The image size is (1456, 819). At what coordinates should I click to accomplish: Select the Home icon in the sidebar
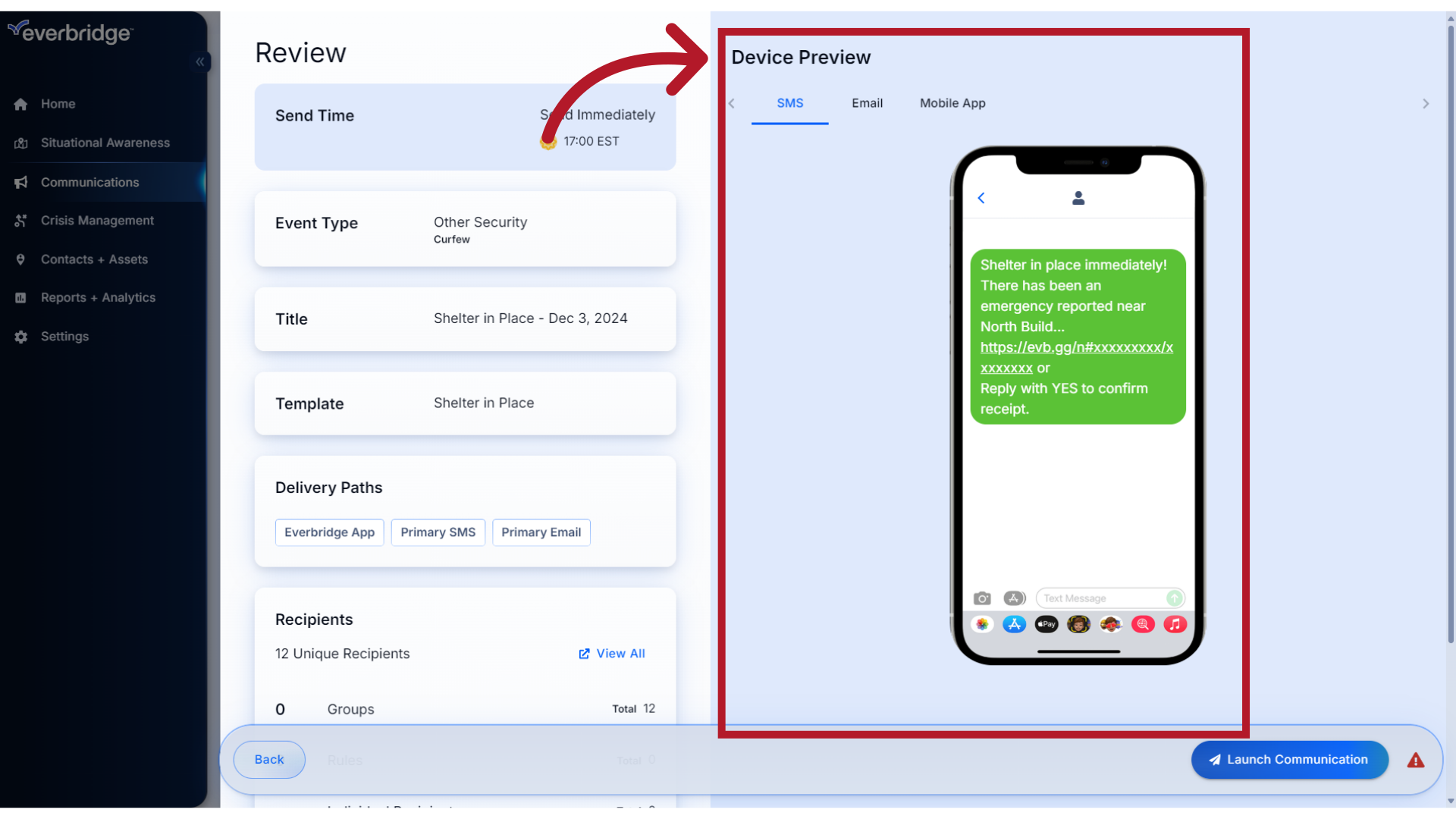coord(20,104)
